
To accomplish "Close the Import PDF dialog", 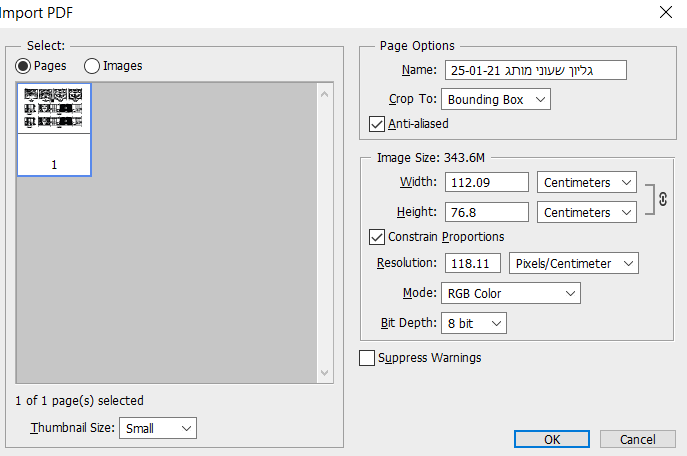I will (x=665, y=13).
